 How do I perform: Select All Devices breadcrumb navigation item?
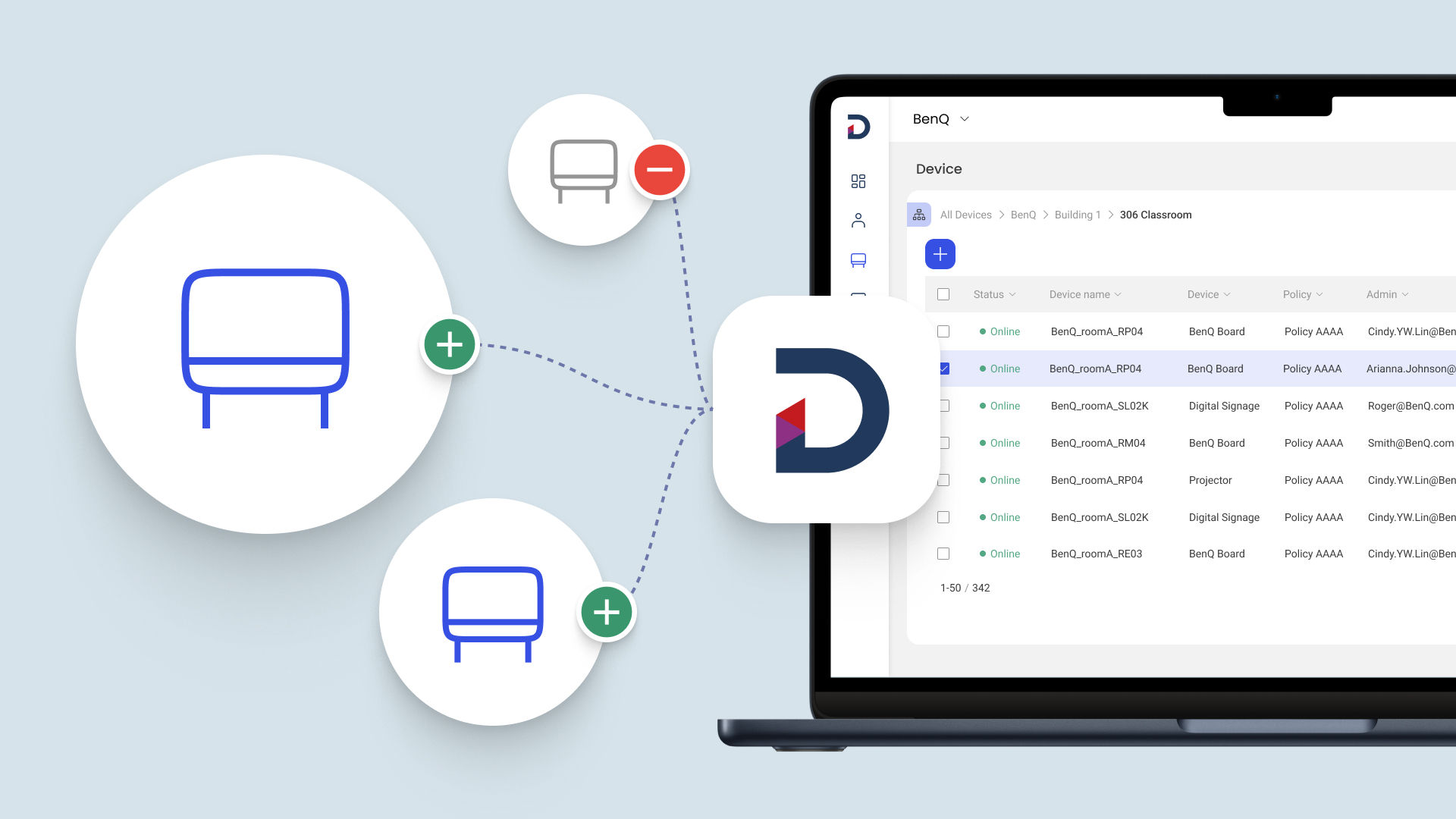pos(966,214)
